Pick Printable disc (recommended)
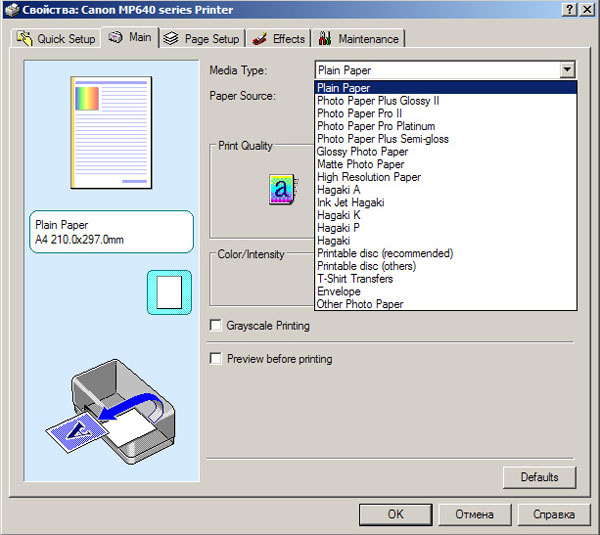This screenshot has height=535, width=600. pos(446,253)
